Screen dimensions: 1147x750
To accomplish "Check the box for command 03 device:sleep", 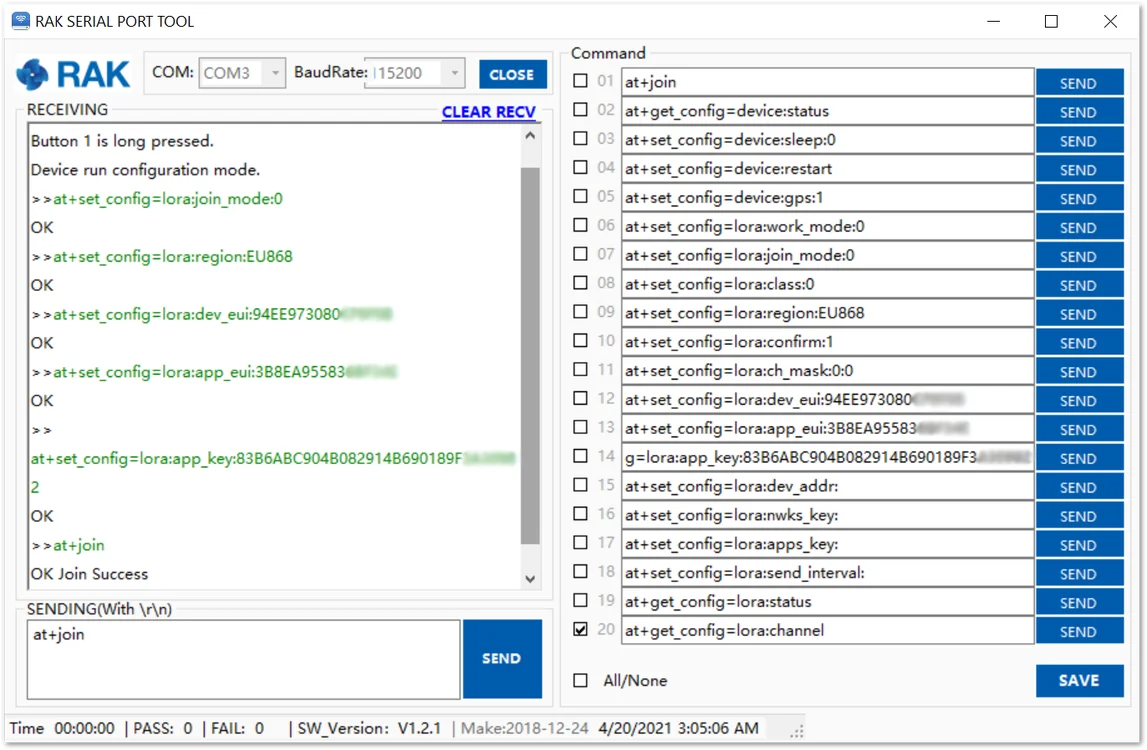I will click(581, 138).
